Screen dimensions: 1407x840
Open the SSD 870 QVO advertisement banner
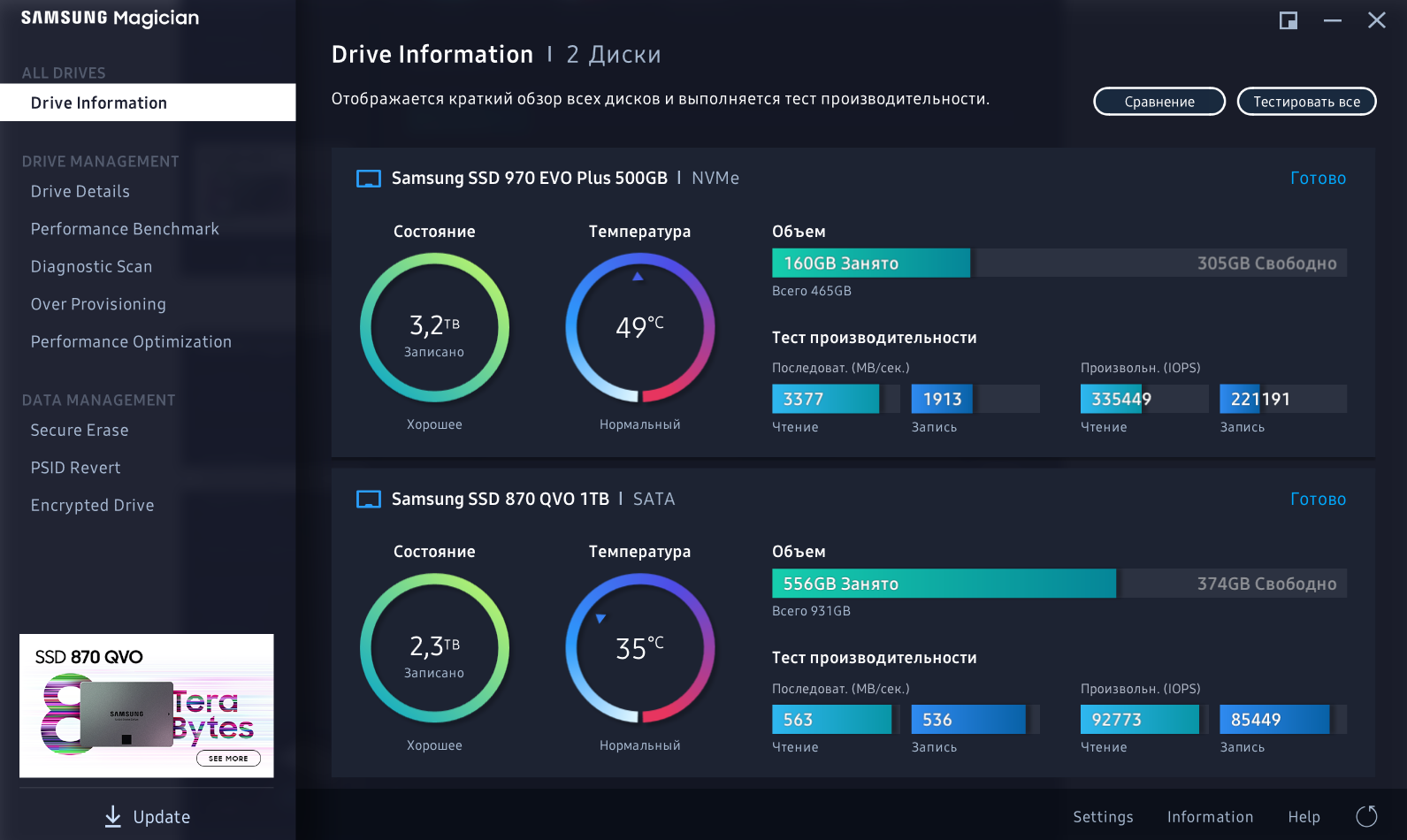click(147, 706)
